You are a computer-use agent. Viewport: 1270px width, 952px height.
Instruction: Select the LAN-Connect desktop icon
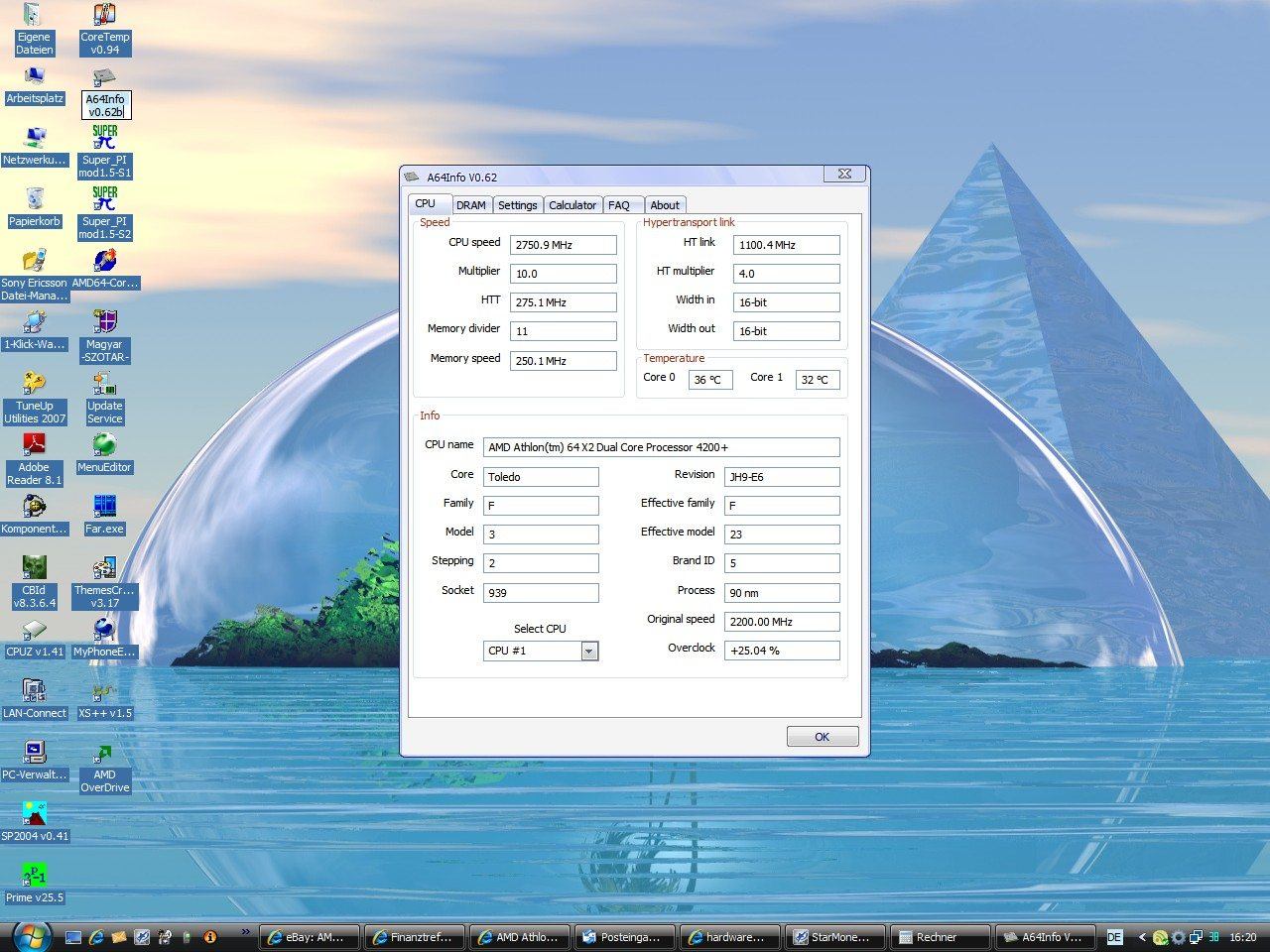[34, 700]
